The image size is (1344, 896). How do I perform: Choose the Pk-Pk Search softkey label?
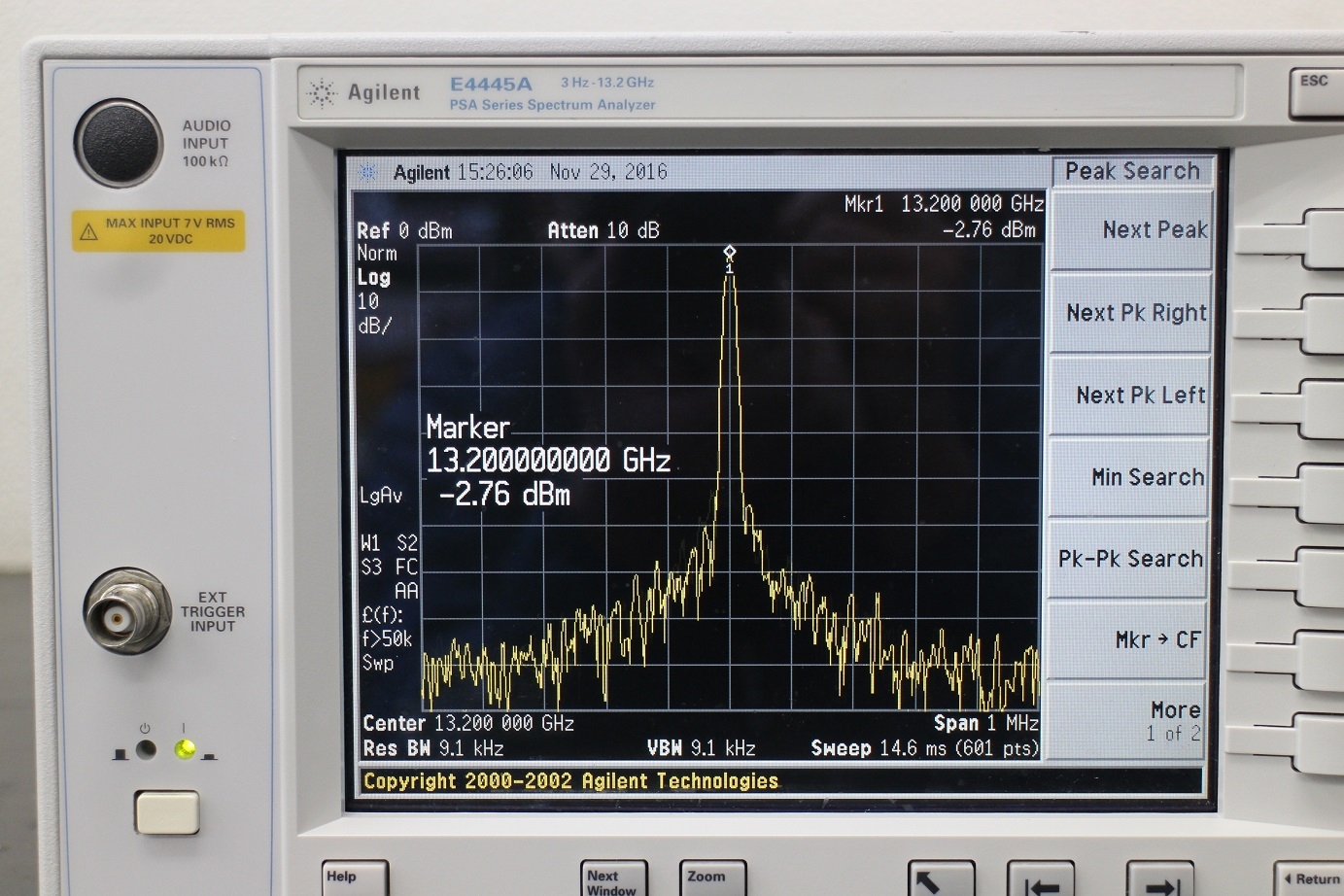(x=1129, y=559)
